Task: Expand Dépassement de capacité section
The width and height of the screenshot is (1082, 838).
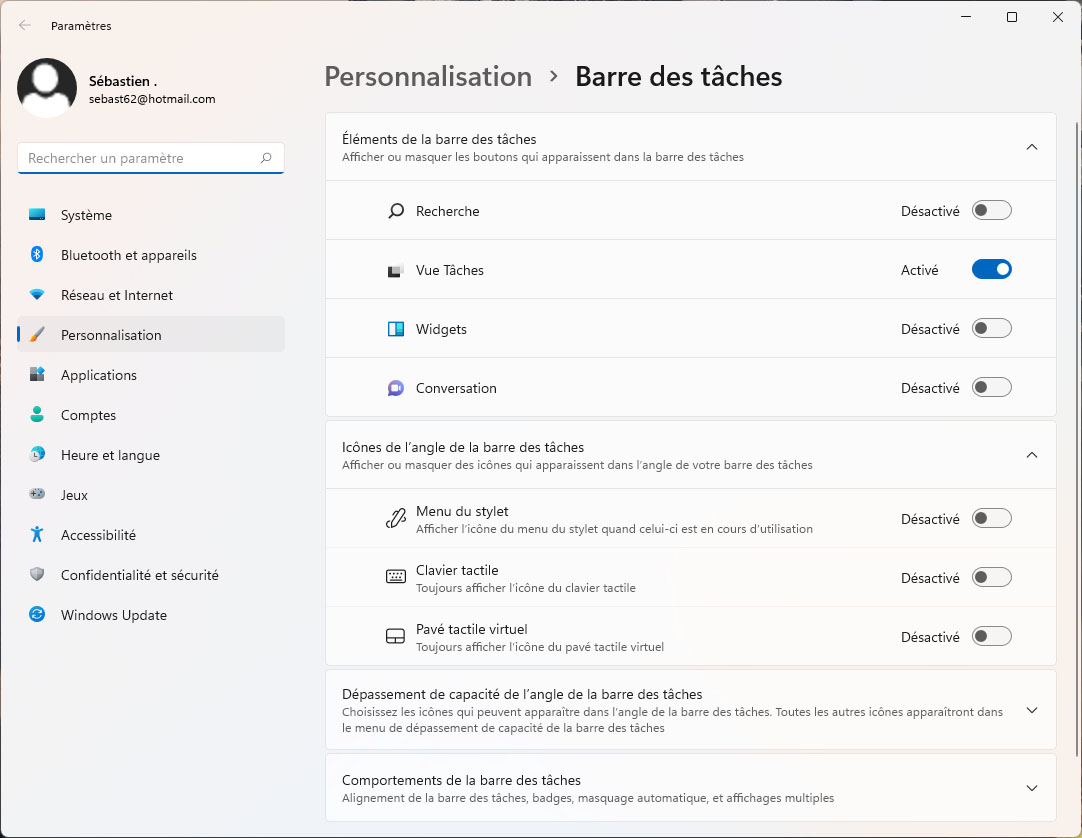Action: (x=1032, y=710)
